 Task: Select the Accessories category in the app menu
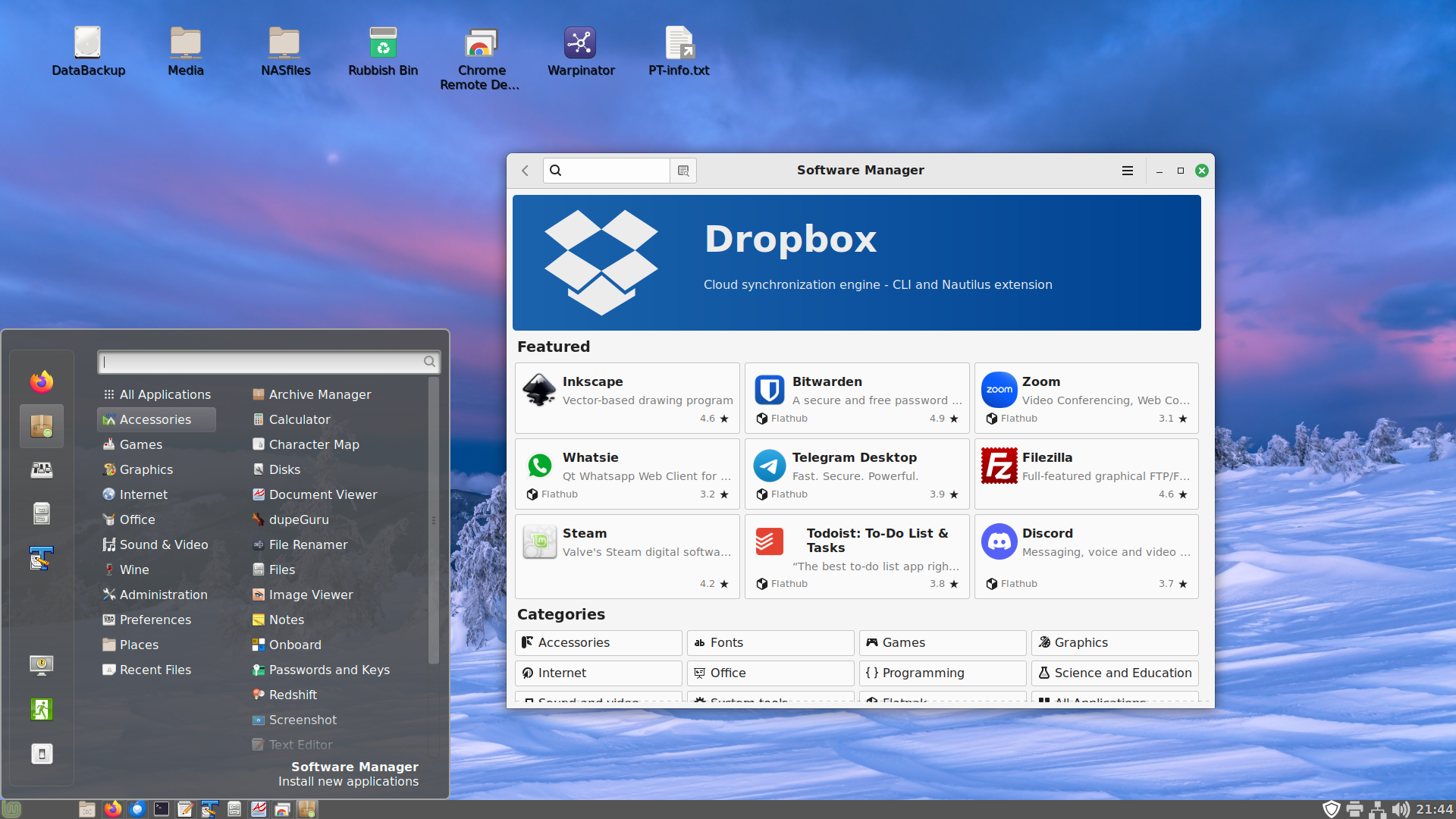155,419
